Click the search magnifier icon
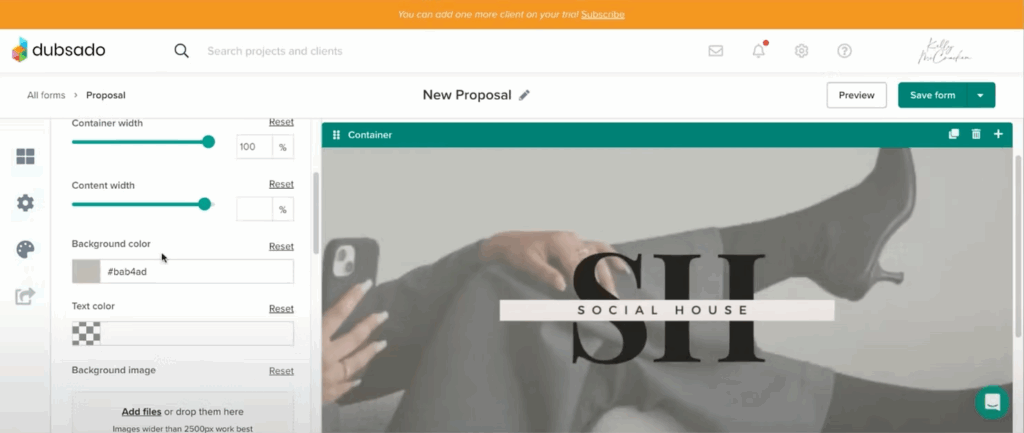Screen dimensions: 1024x433 click(x=182, y=51)
